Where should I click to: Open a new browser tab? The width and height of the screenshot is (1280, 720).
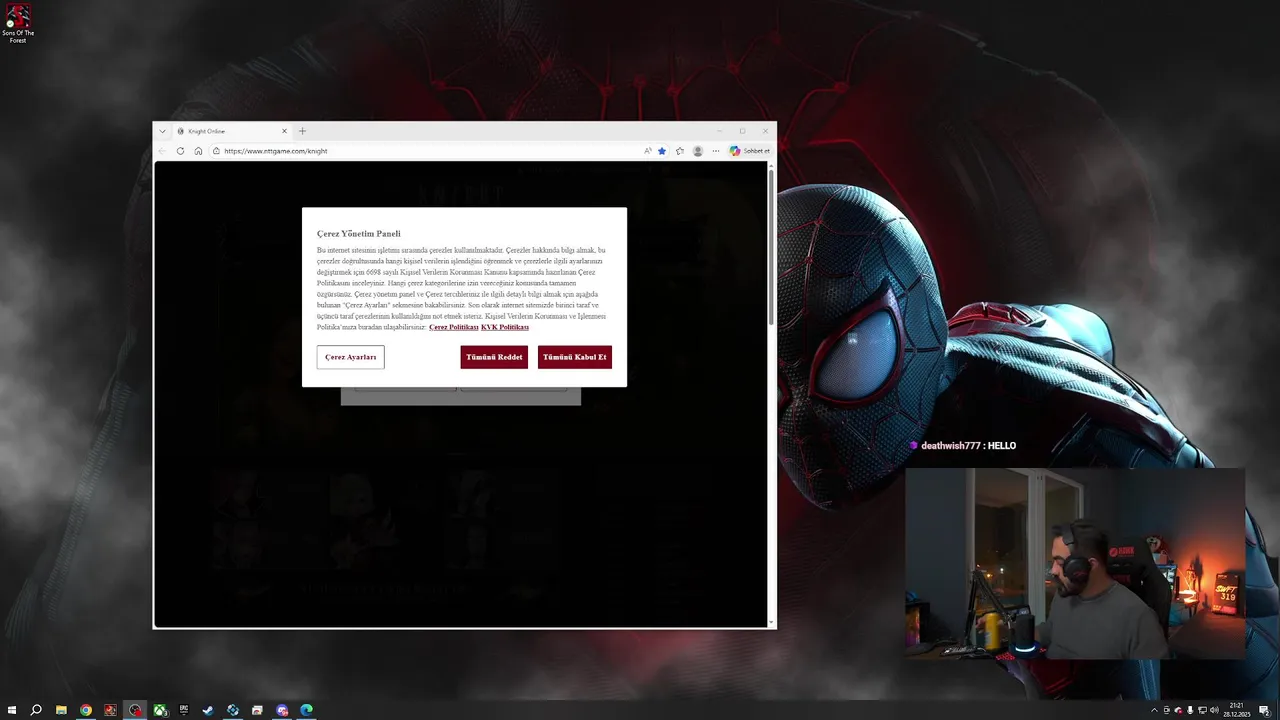(x=302, y=131)
